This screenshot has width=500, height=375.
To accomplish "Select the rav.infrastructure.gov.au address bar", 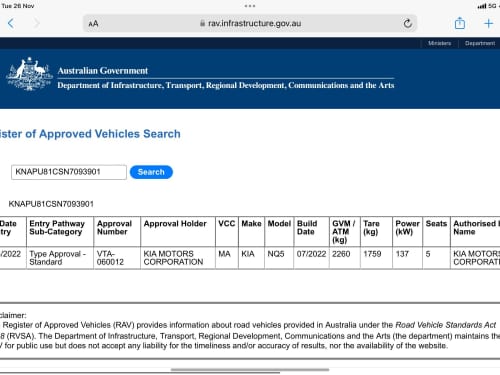I will pyautogui.click(x=250, y=23).
